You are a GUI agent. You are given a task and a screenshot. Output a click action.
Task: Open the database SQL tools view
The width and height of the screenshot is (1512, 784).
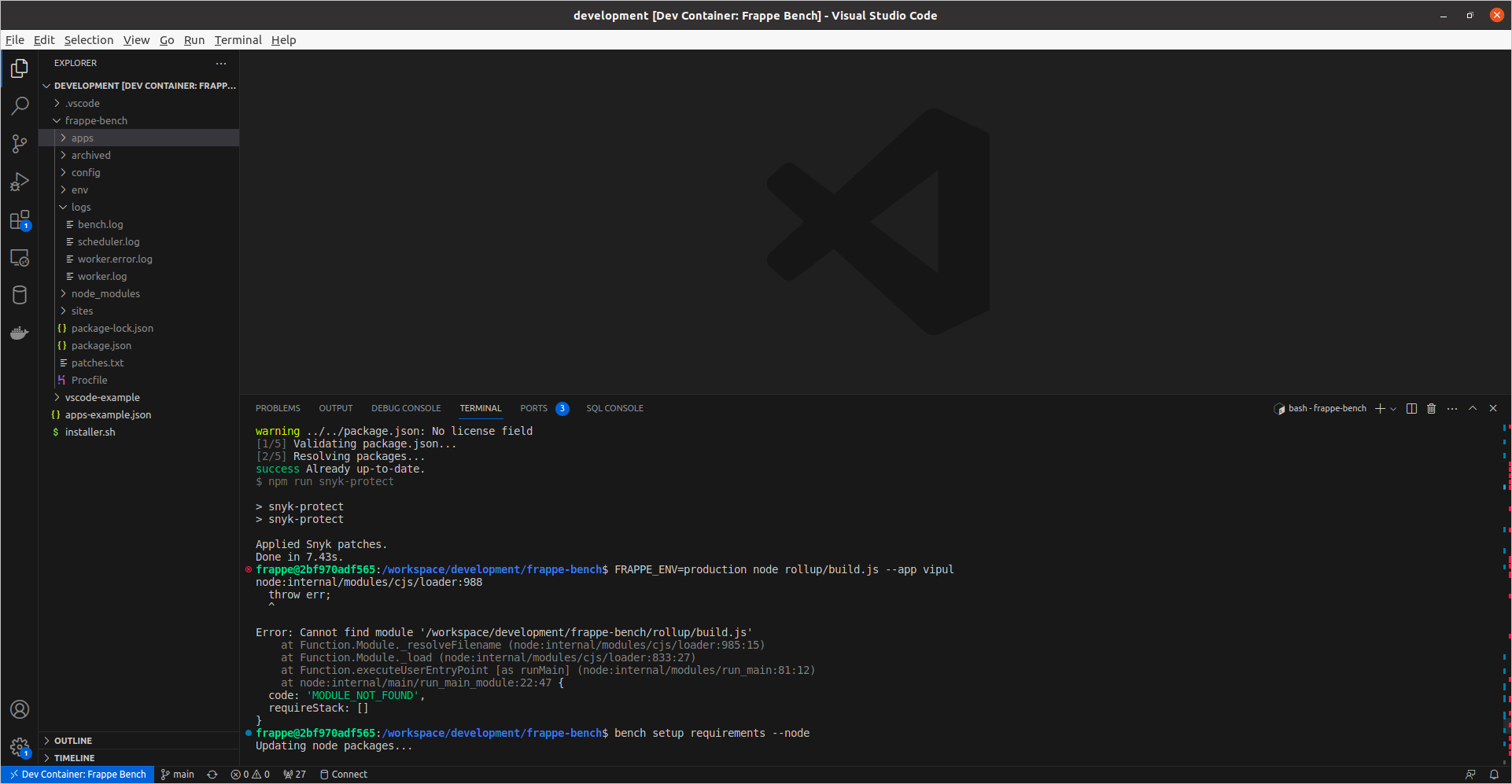[x=20, y=295]
